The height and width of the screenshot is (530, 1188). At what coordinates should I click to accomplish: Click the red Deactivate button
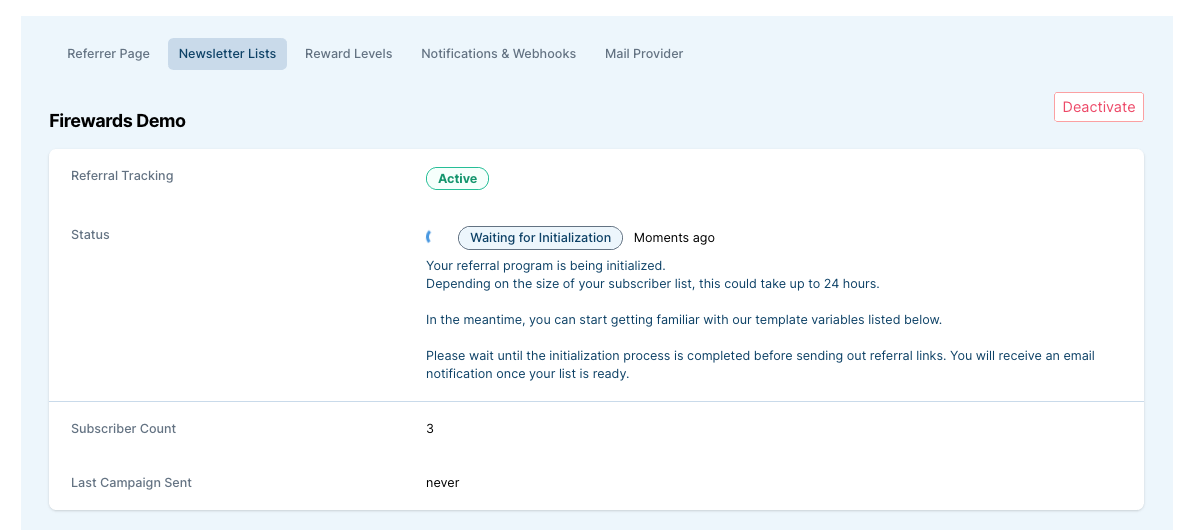pyautogui.click(x=1099, y=107)
